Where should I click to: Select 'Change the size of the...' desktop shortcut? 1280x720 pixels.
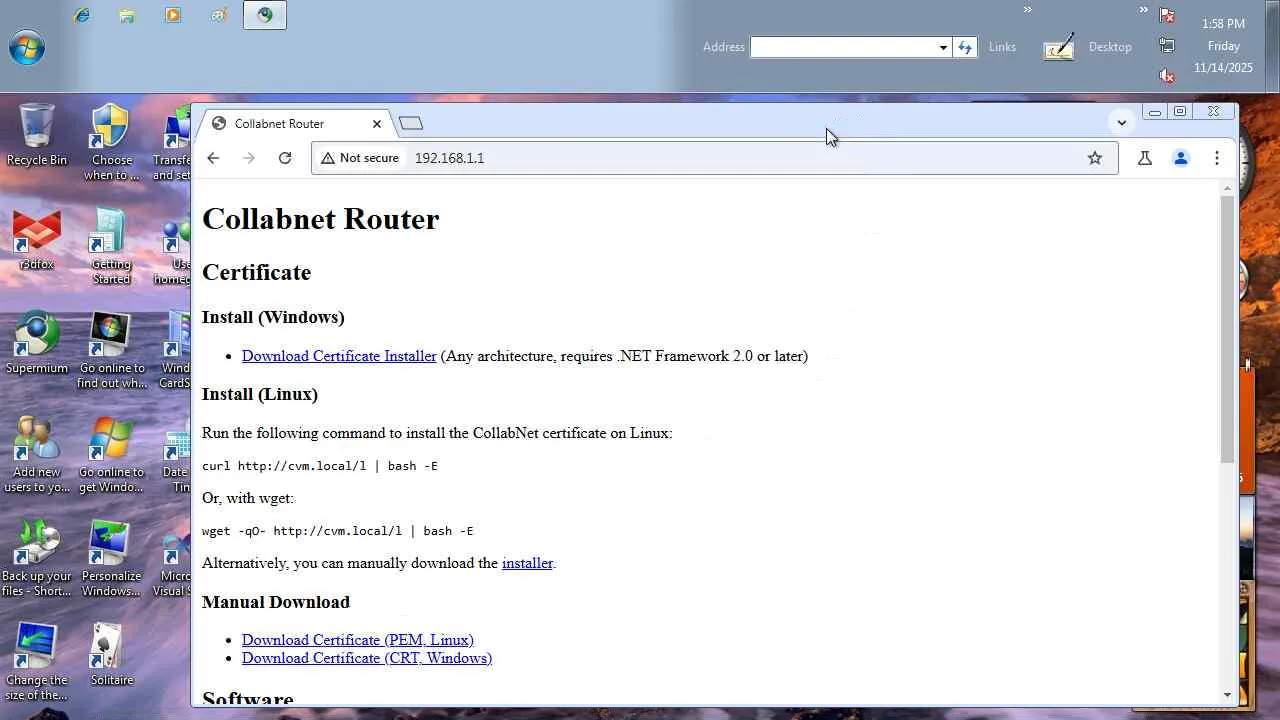(x=37, y=663)
